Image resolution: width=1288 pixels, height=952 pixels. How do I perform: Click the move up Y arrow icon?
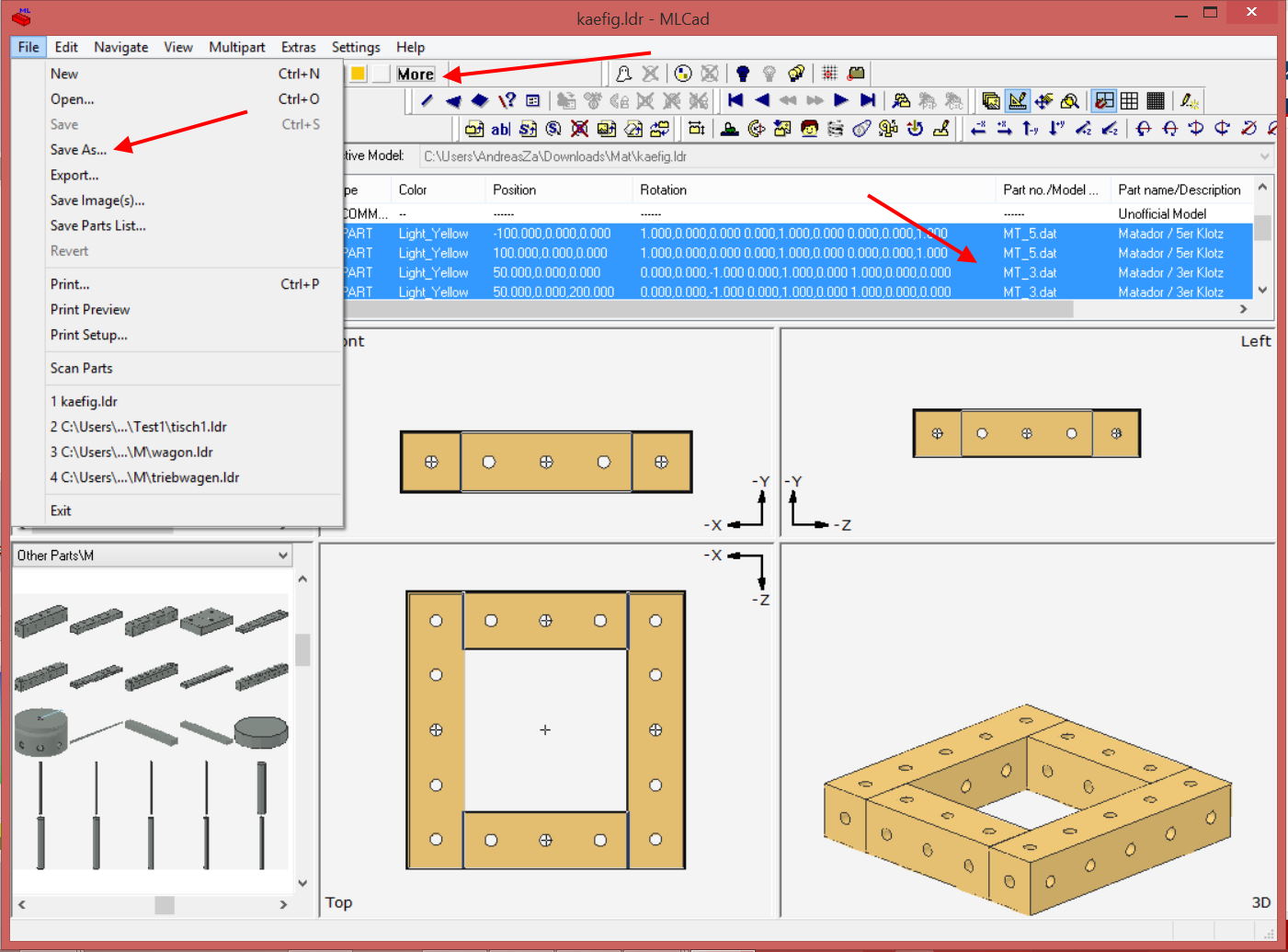pyautogui.click(x=1031, y=129)
